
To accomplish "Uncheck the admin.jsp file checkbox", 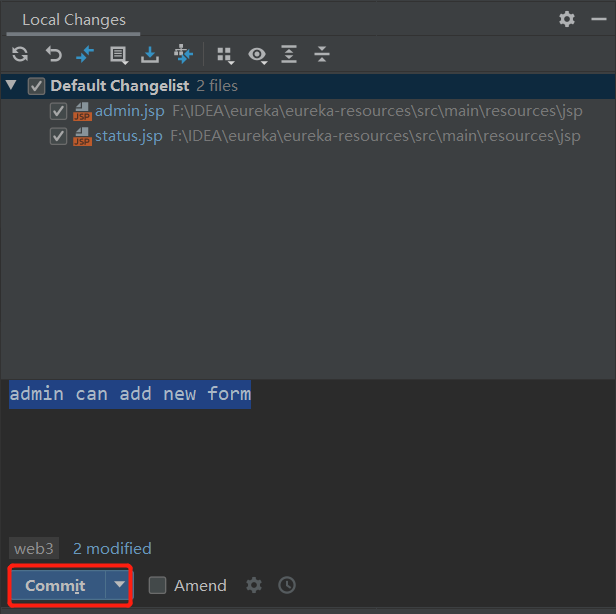I will pyautogui.click(x=59, y=111).
